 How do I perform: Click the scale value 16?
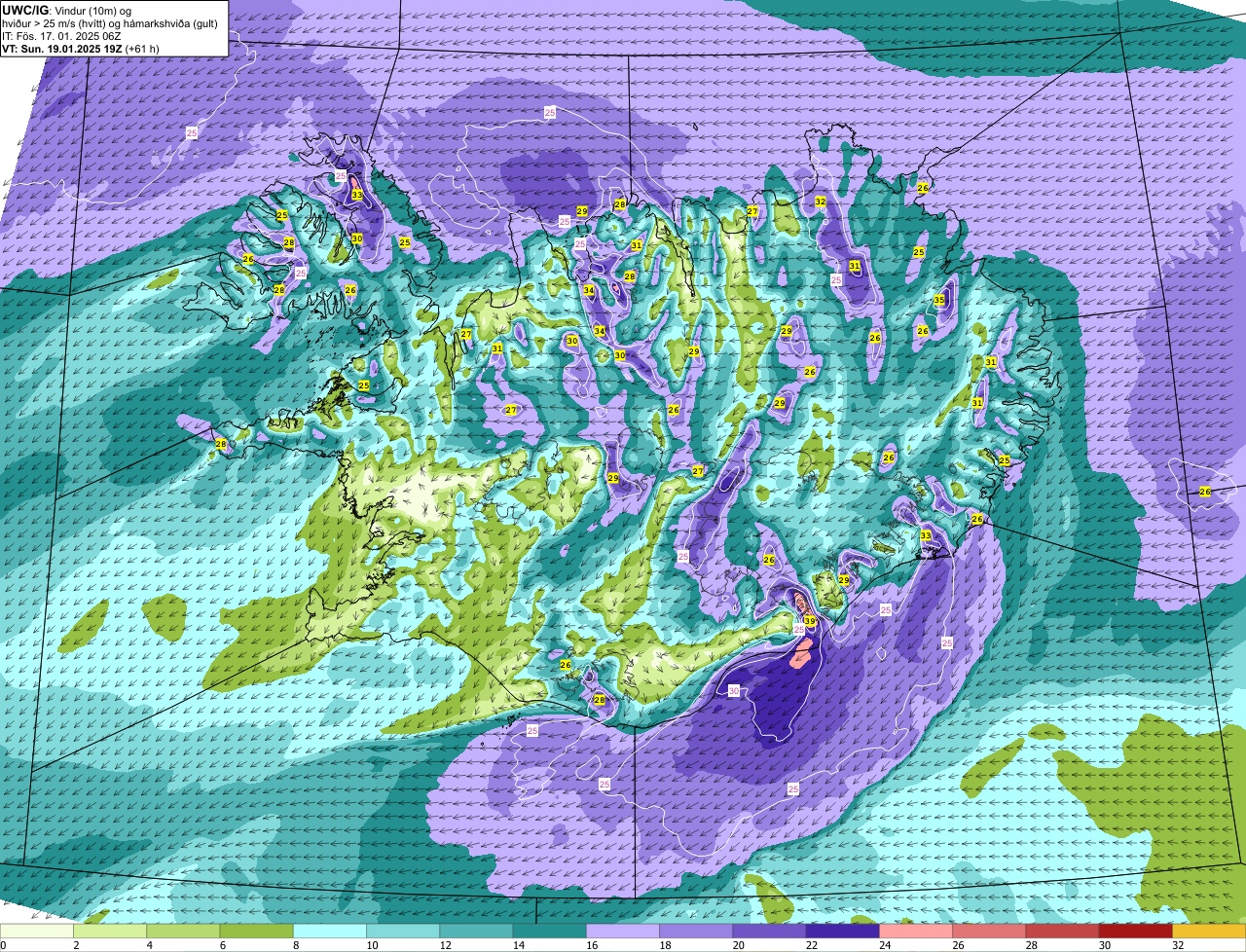592,945
